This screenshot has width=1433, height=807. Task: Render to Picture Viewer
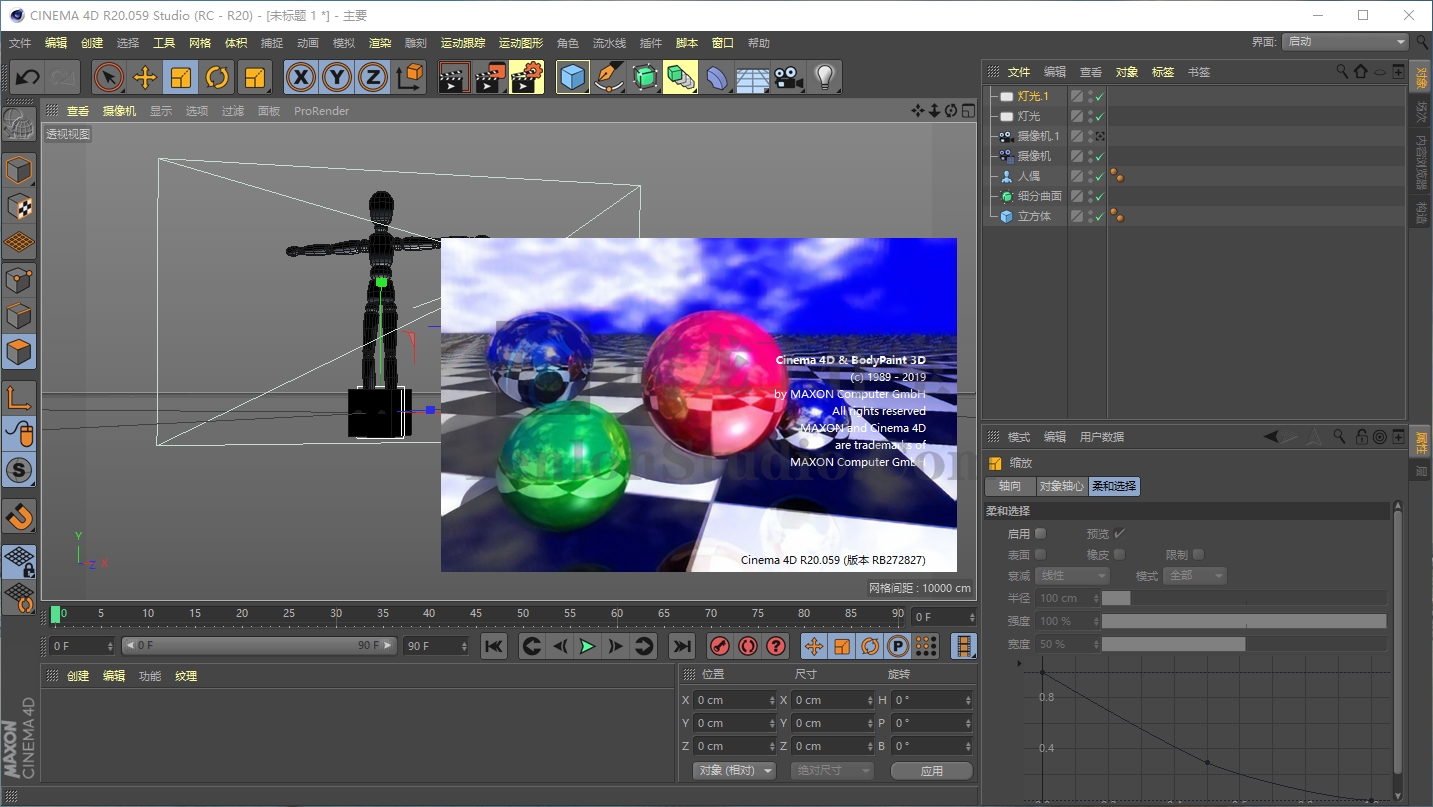point(490,77)
